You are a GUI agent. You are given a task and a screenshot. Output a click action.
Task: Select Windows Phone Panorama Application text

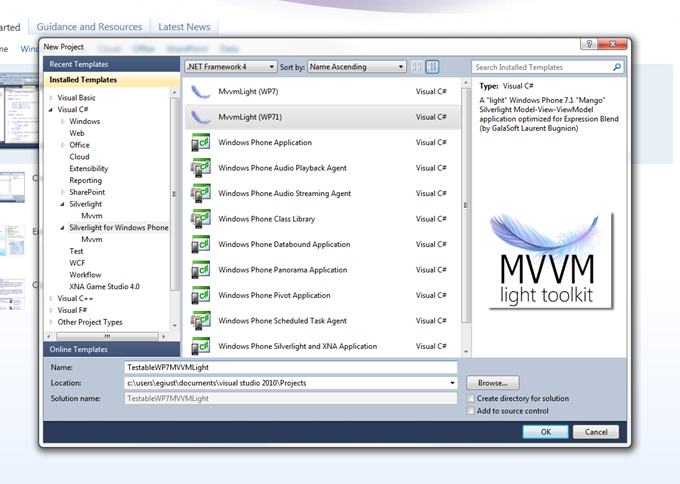(282, 270)
